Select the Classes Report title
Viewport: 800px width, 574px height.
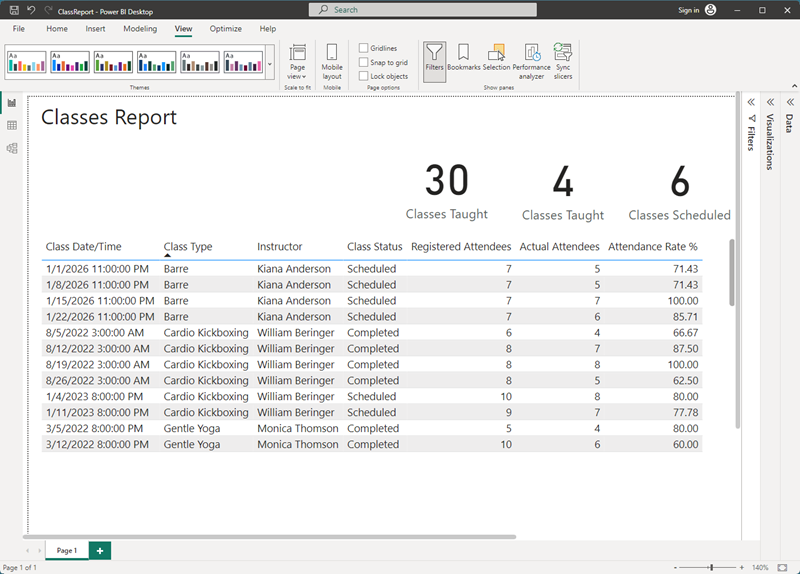pos(109,117)
